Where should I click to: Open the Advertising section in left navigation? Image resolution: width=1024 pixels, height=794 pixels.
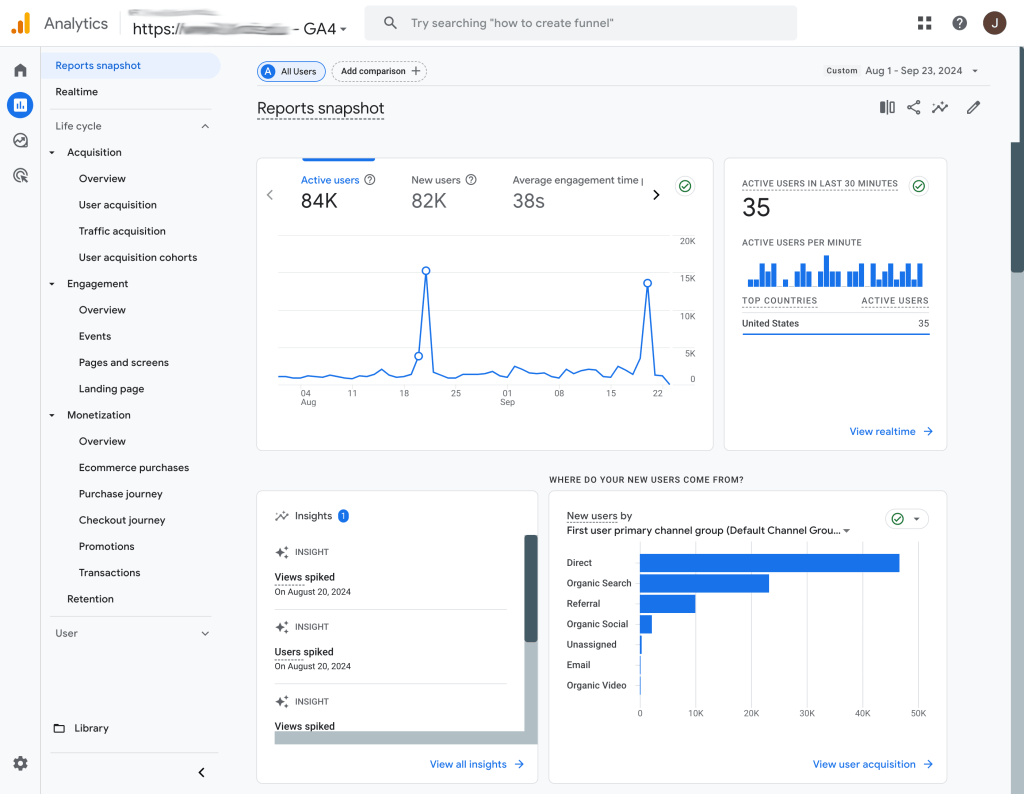pyautogui.click(x=20, y=175)
